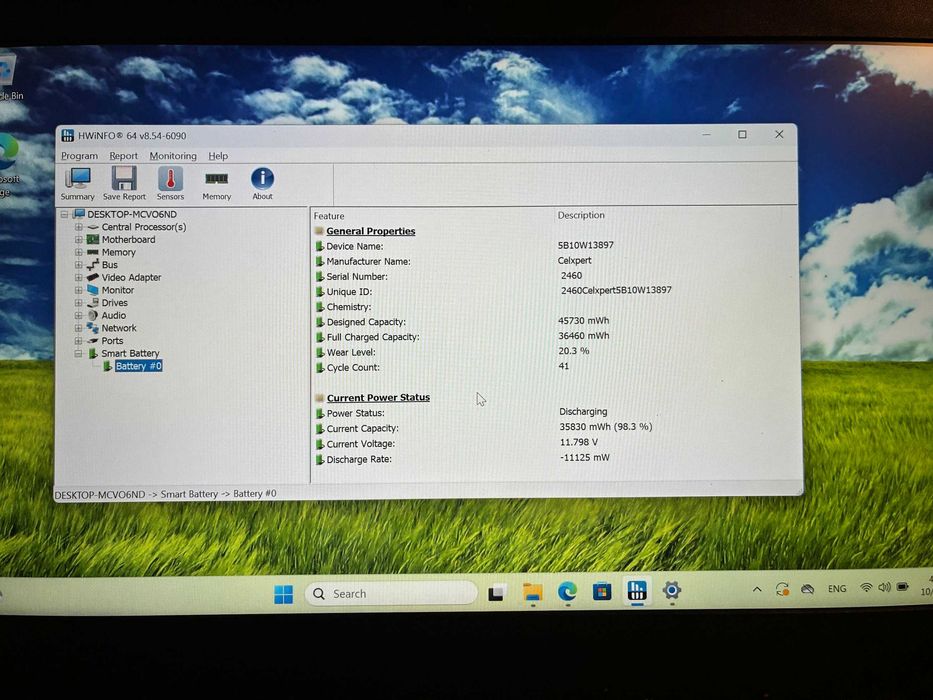Open Settings gear on the taskbar

coord(672,590)
